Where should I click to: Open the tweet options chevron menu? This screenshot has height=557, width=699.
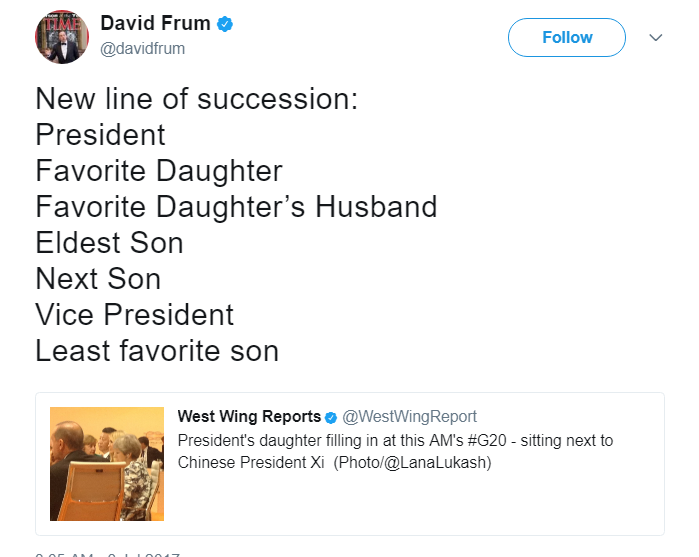(x=656, y=38)
